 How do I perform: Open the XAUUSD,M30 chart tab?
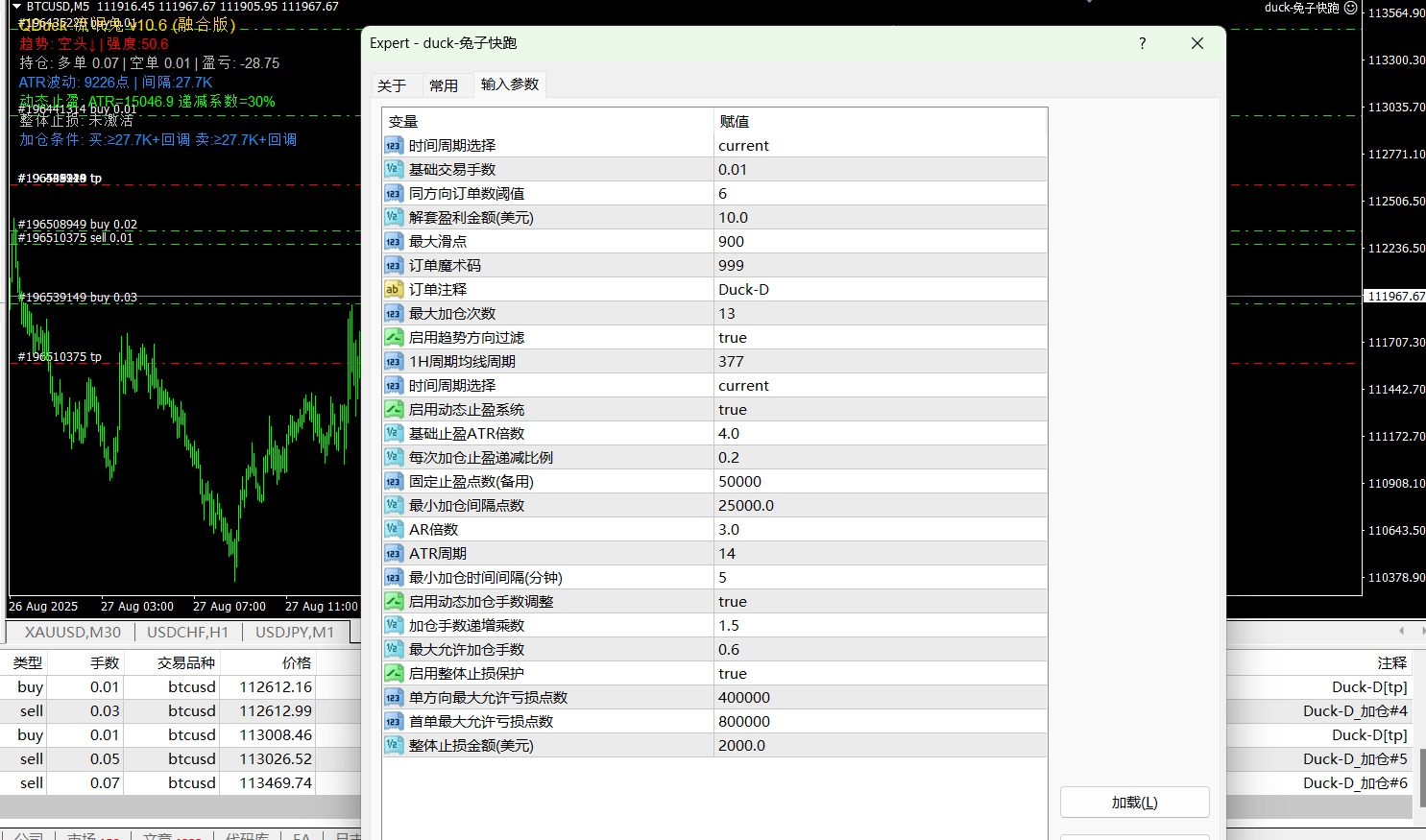point(73,632)
